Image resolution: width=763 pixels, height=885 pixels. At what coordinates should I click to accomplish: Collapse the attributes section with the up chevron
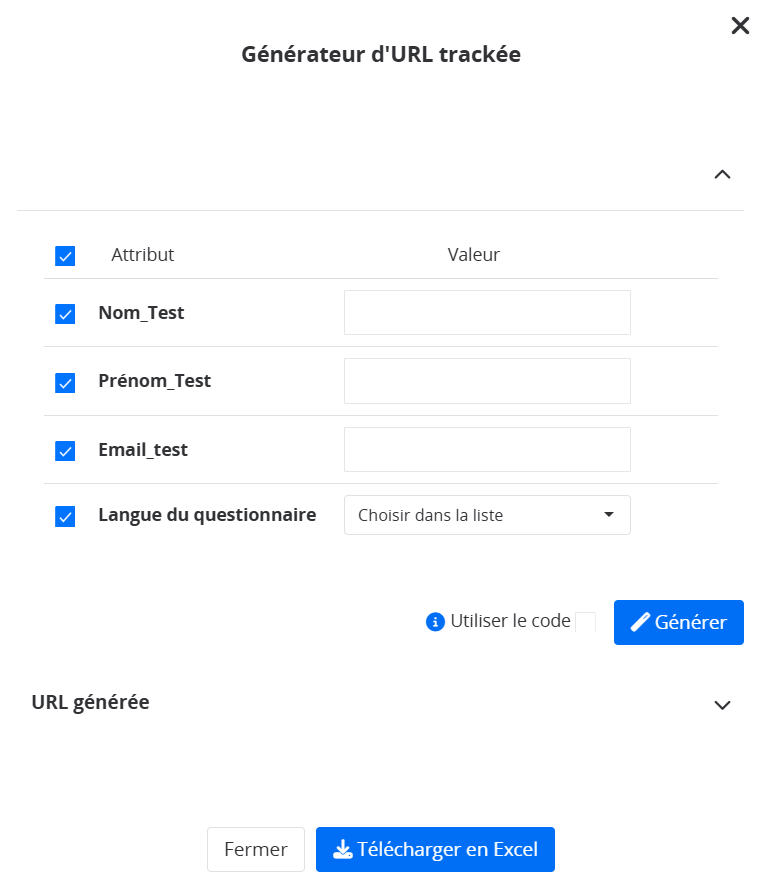click(x=722, y=174)
